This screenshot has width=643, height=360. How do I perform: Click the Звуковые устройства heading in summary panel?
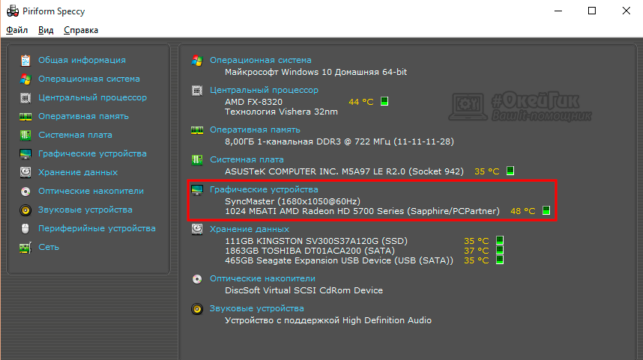tap(257, 308)
